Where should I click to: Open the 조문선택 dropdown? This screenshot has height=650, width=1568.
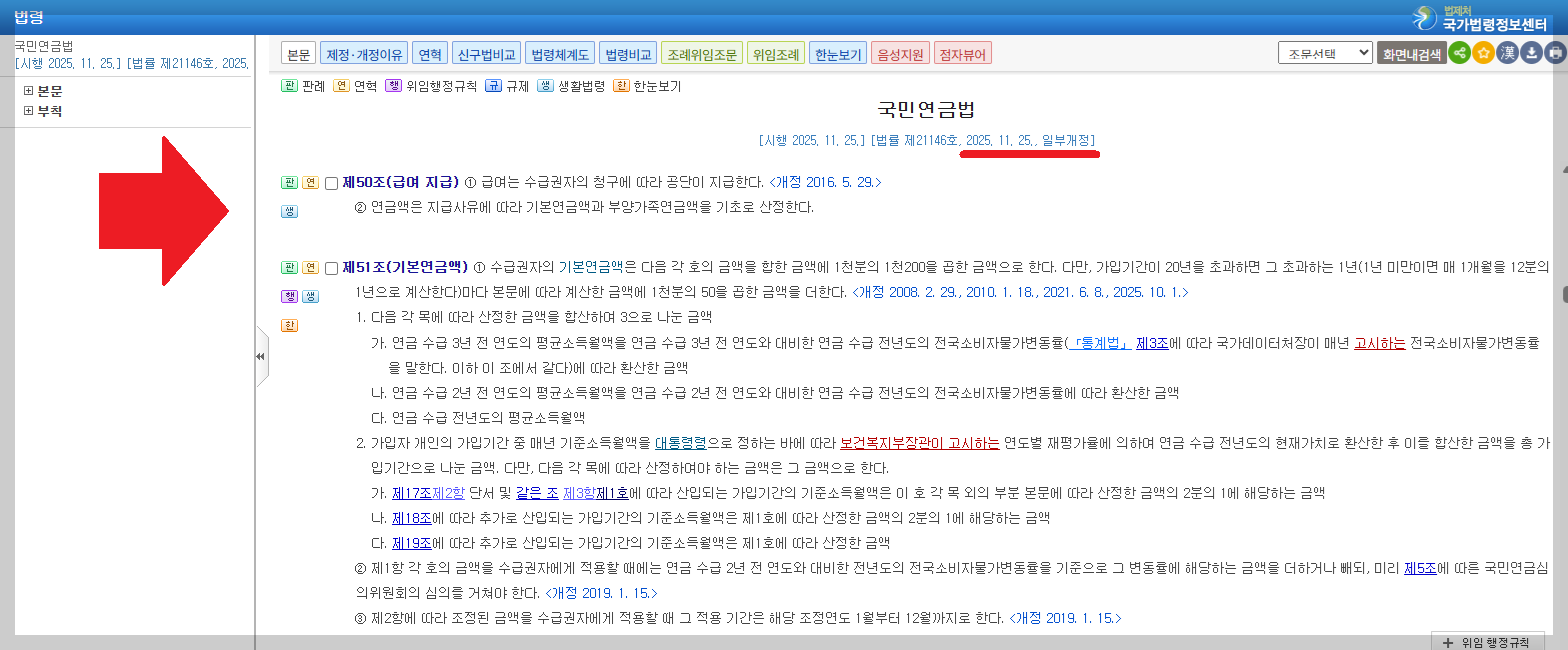coord(1325,53)
